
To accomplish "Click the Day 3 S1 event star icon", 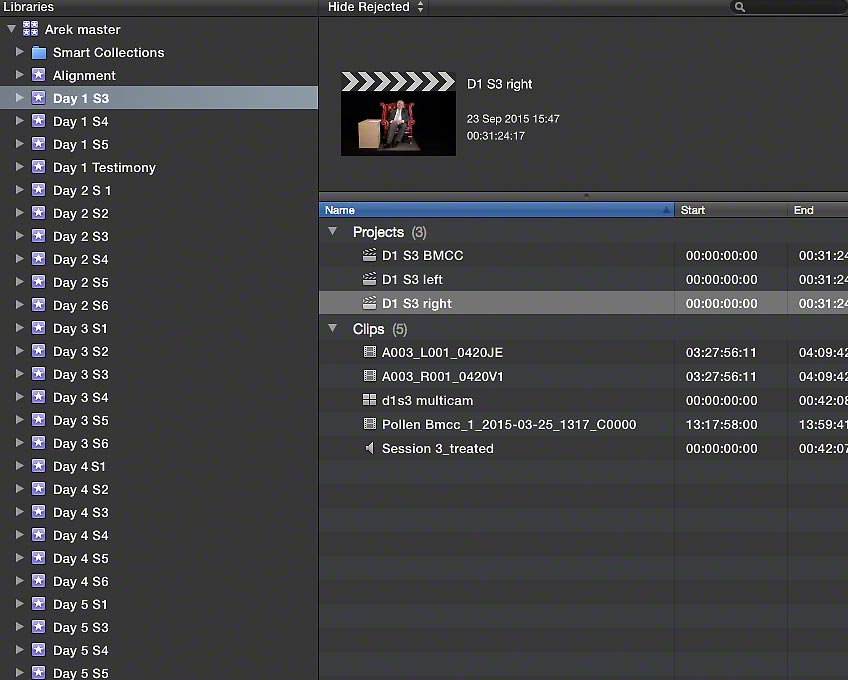I will point(38,328).
